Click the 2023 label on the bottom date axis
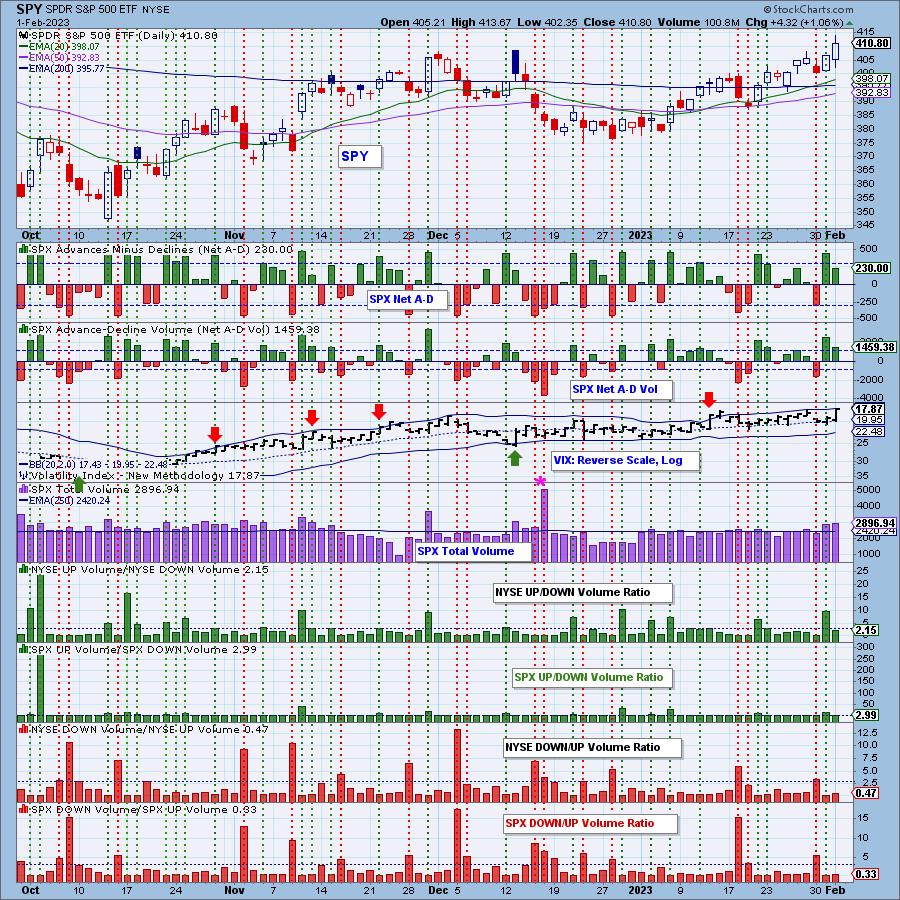Viewport: 900px width, 900px height. coord(640,890)
